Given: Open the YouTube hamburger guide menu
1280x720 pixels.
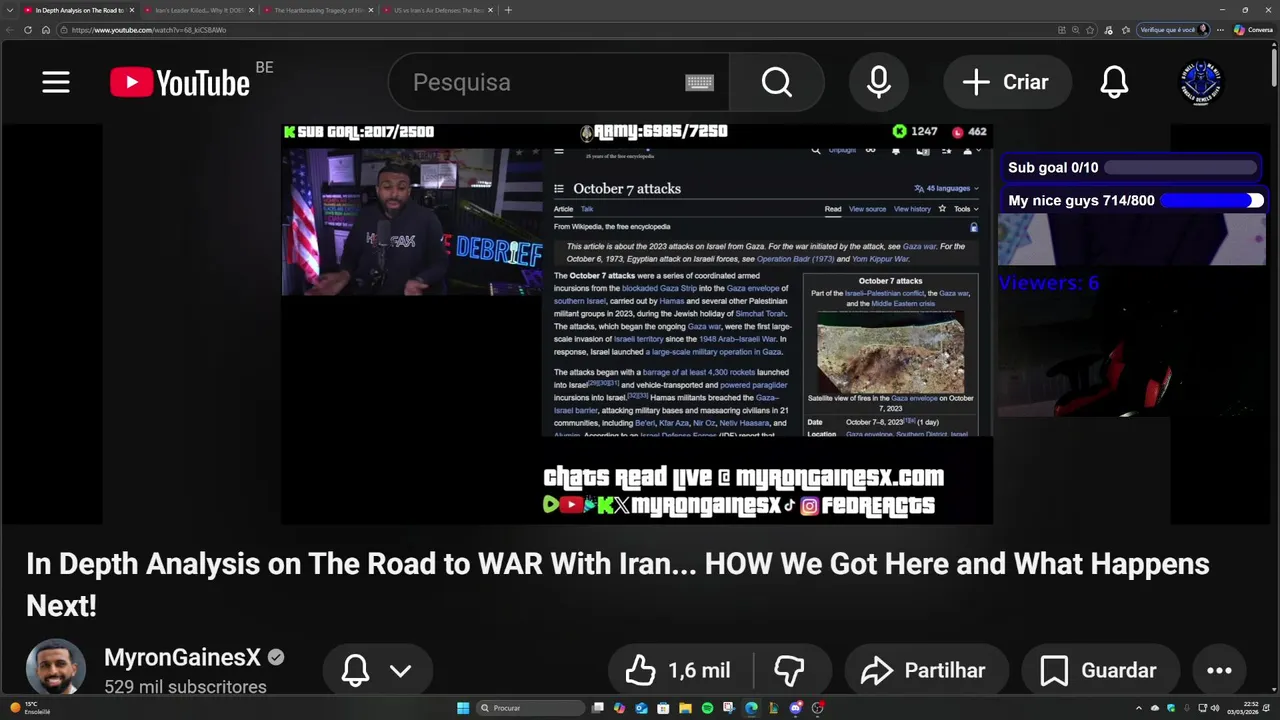Looking at the screenshot, I should coord(56,82).
